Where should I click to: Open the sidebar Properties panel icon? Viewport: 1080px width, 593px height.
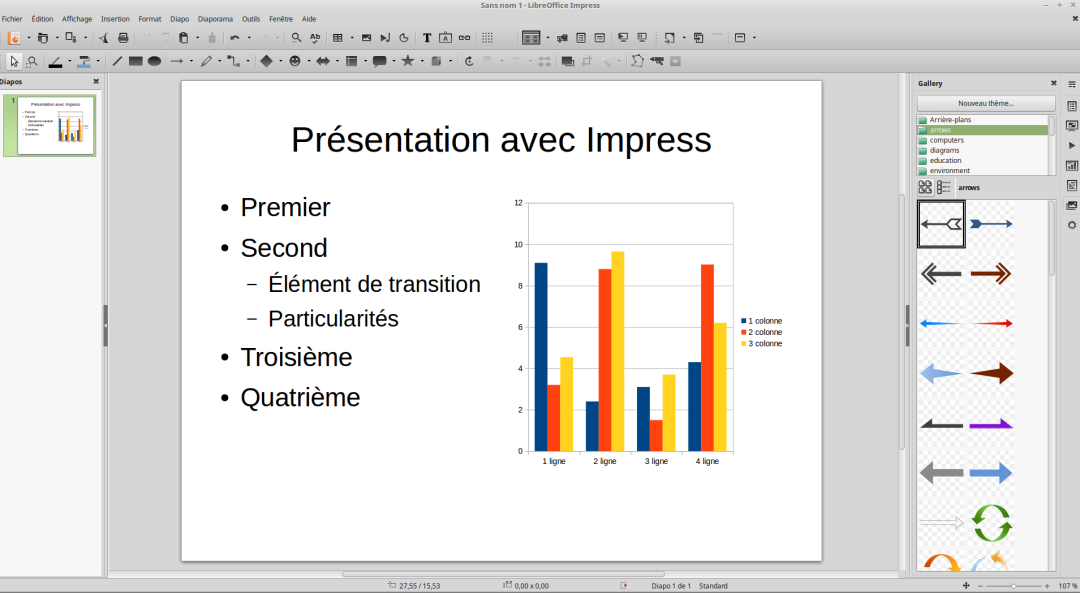[x=1072, y=106]
